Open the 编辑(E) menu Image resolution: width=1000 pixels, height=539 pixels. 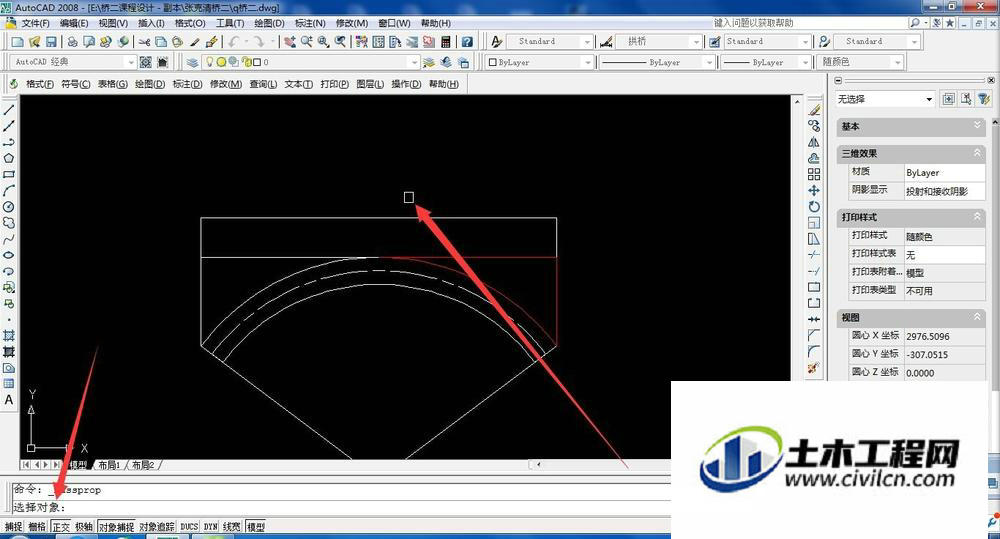[74, 23]
